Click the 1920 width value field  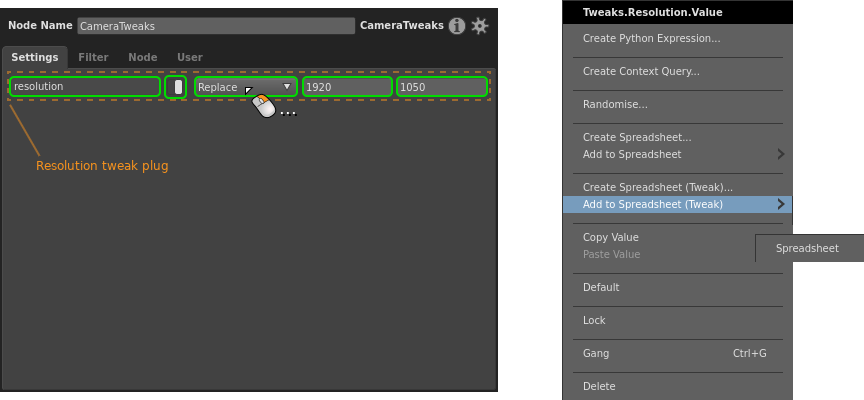click(347, 87)
